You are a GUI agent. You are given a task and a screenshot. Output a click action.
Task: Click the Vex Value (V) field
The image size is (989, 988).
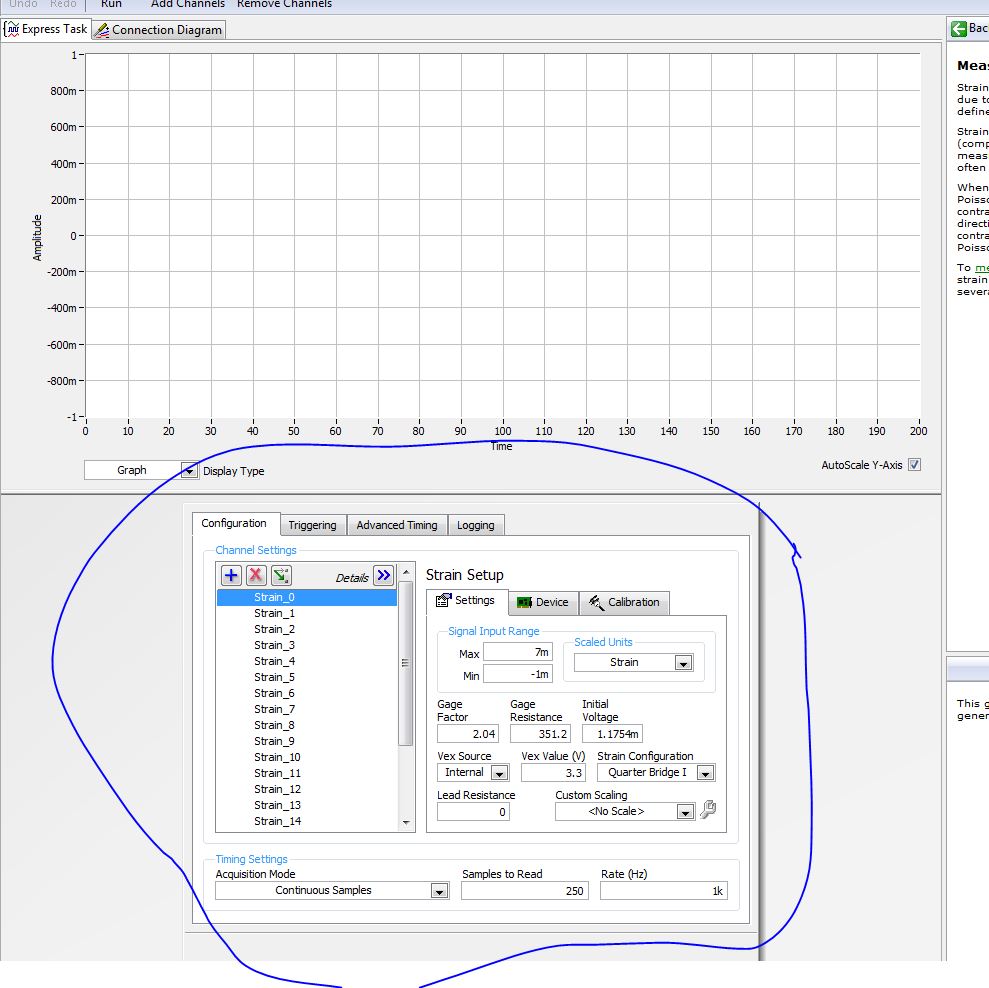tap(553, 773)
